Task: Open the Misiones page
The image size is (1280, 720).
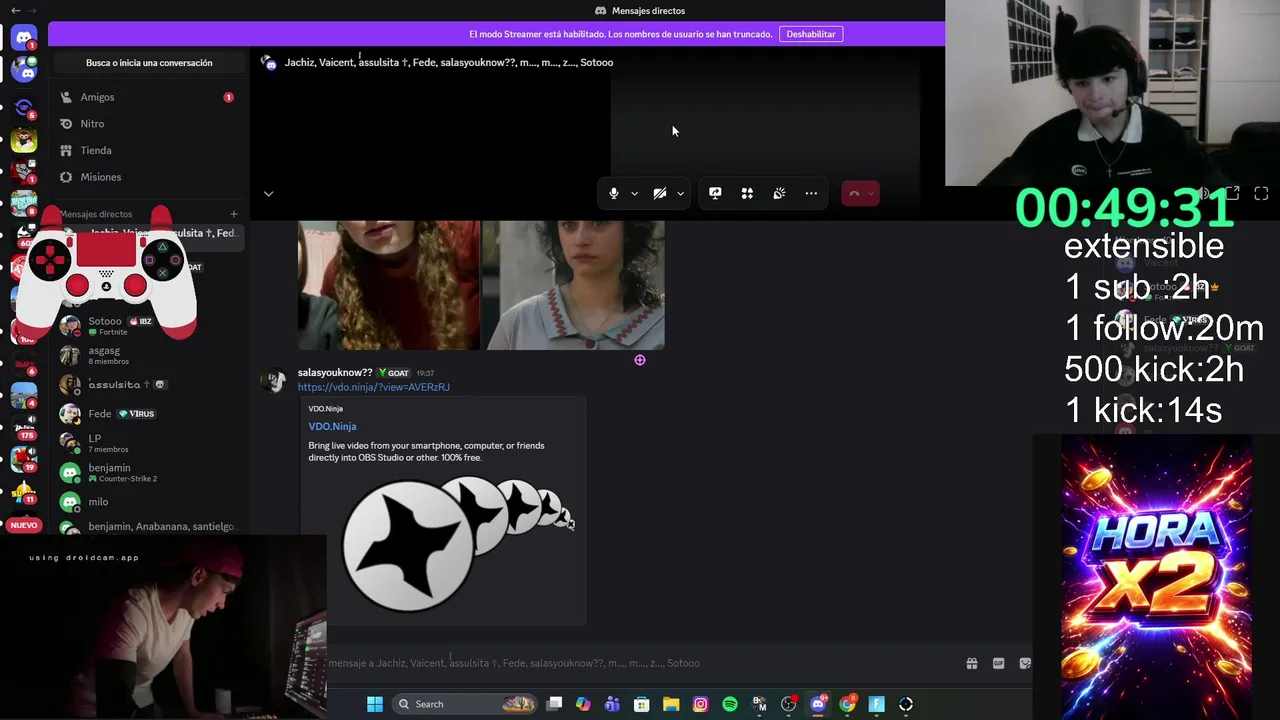Action: tap(148, 177)
